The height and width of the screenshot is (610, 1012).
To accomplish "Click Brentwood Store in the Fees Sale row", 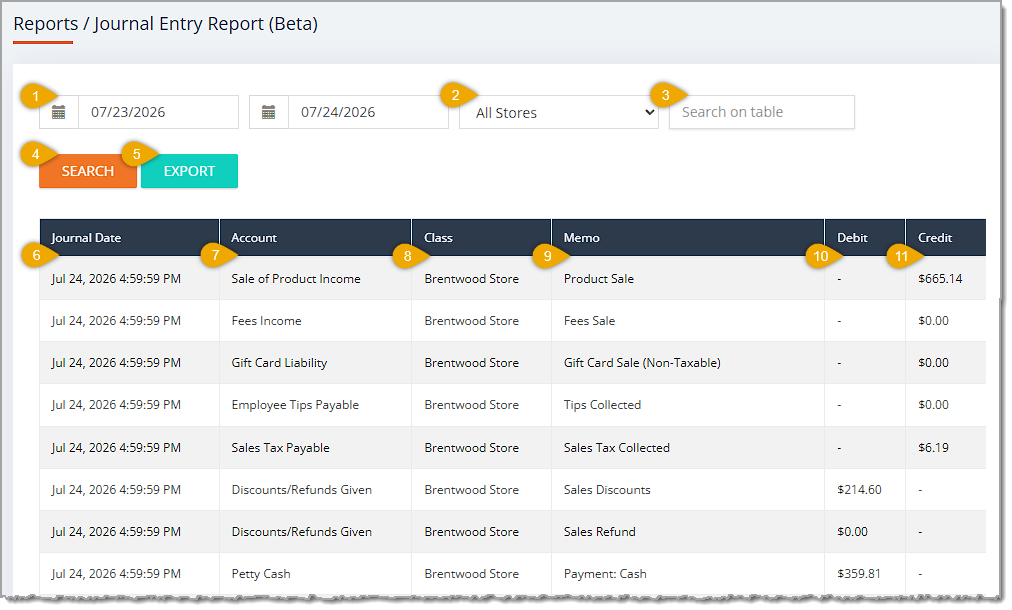I will point(472,321).
